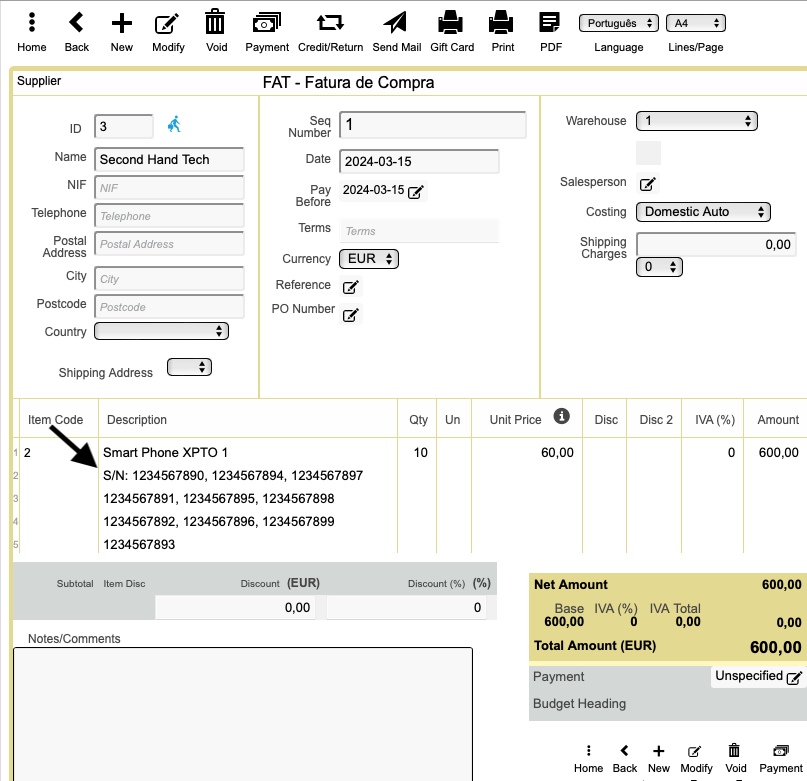Click the bottom Home menu icon

pos(588,758)
